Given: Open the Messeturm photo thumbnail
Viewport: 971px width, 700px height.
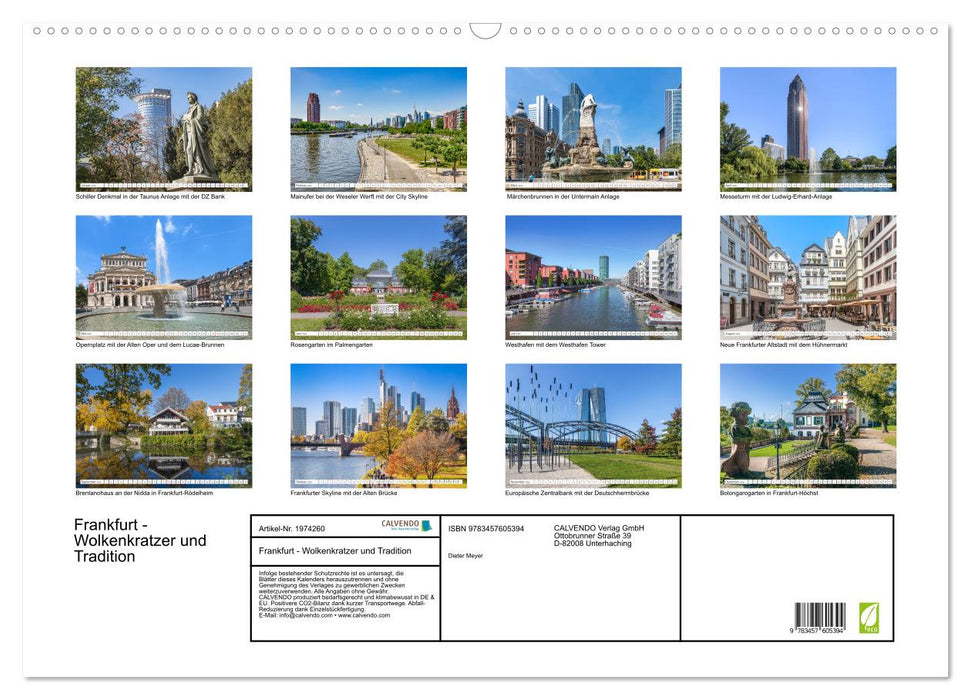Looking at the screenshot, I should point(807,128).
